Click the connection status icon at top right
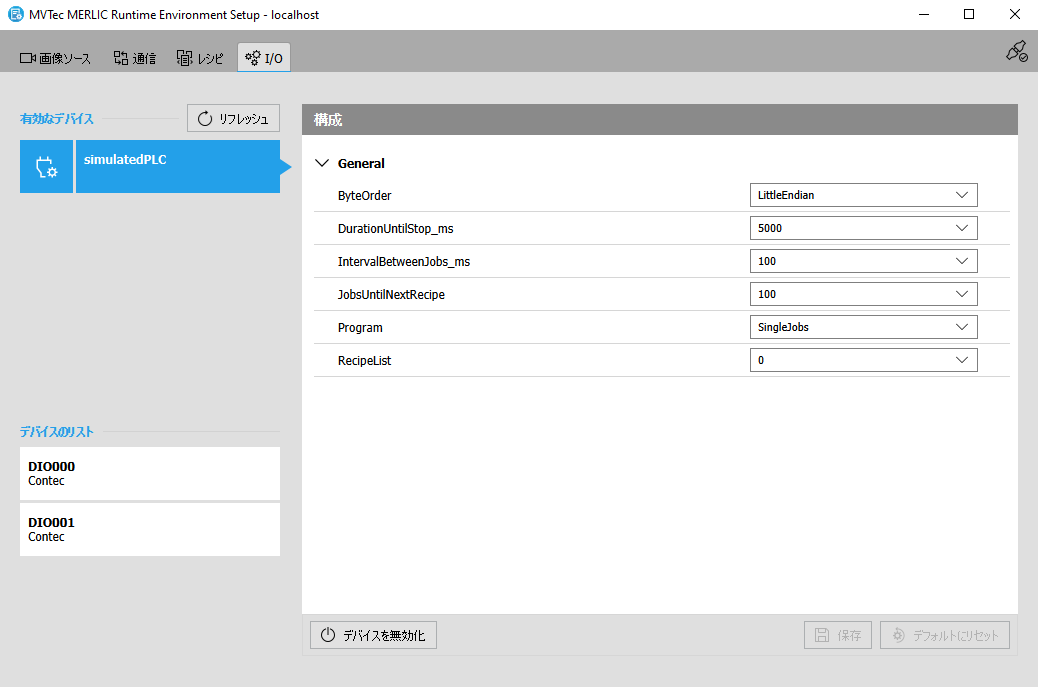1038x687 pixels. 1016,52
